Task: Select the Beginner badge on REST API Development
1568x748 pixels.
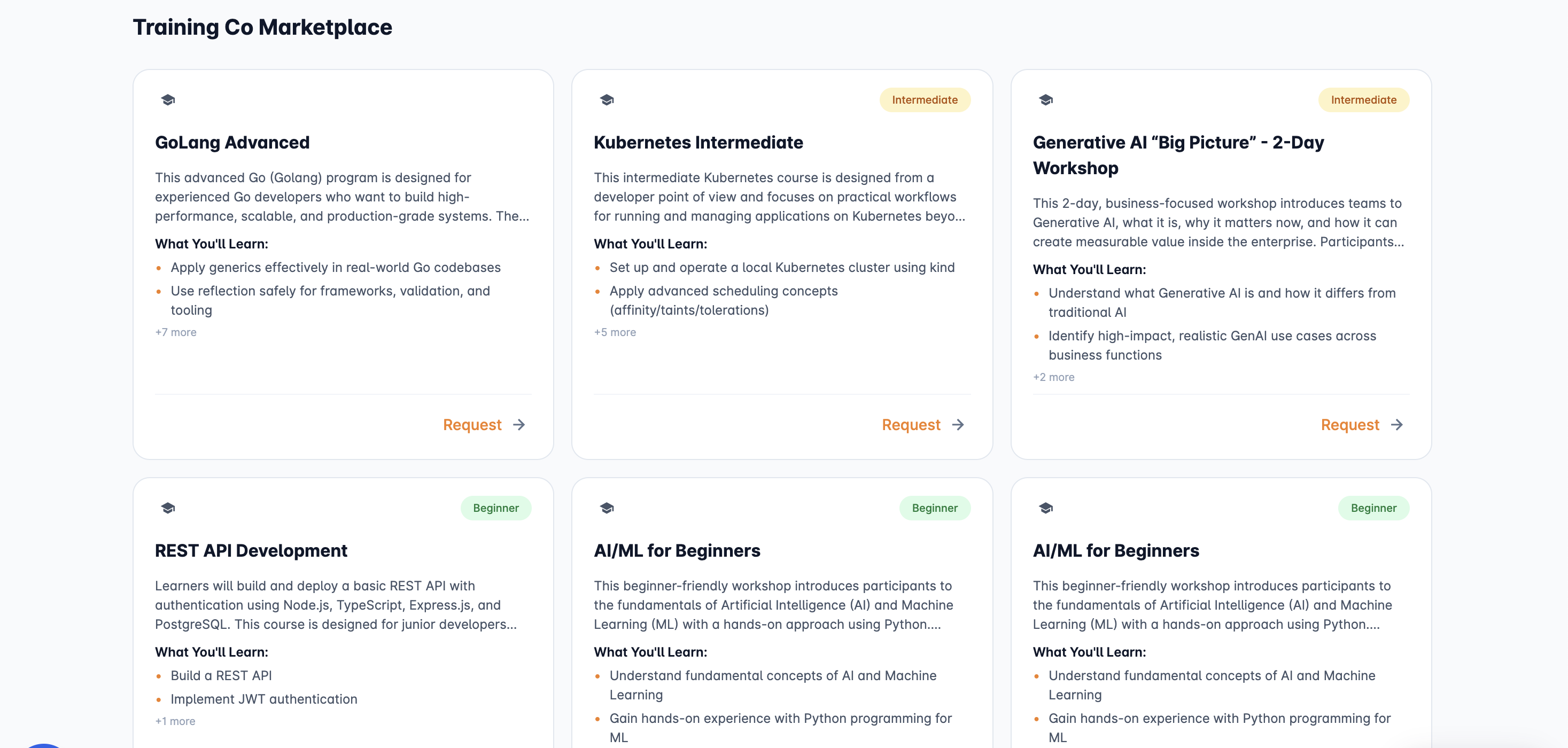Action: click(496, 508)
